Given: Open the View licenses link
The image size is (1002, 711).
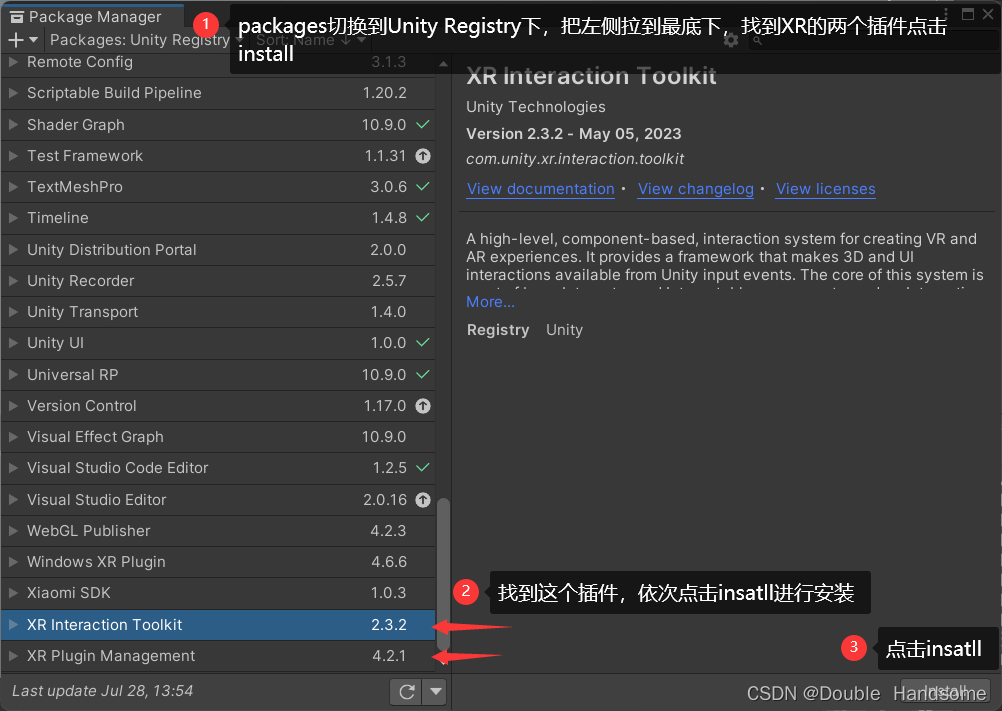Looking at the screenshot, I should coord(826,189).
